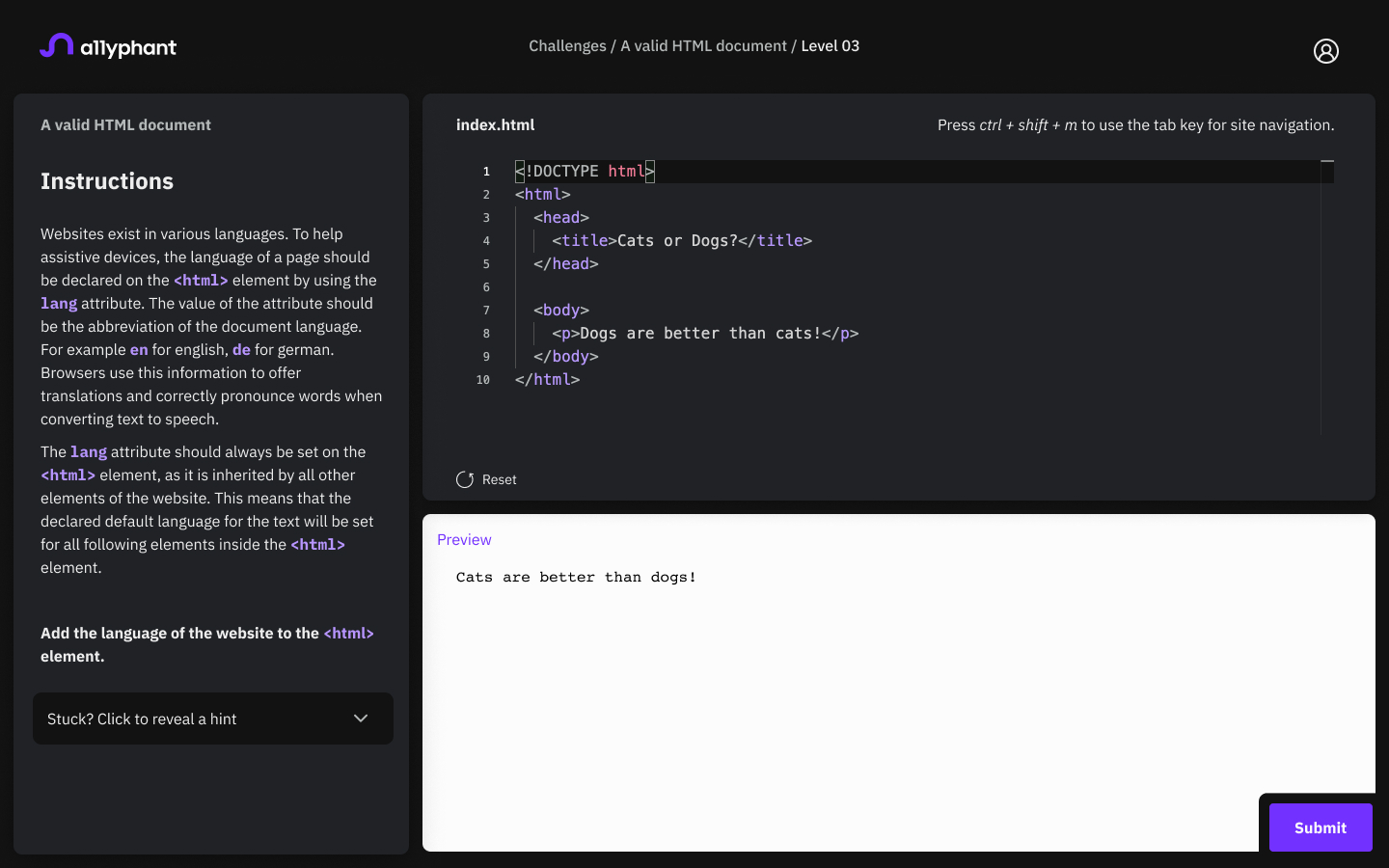This screenshot has height=868, width=1389.
Task: Click line number 6 in the gutter
Action: (486, 287)
